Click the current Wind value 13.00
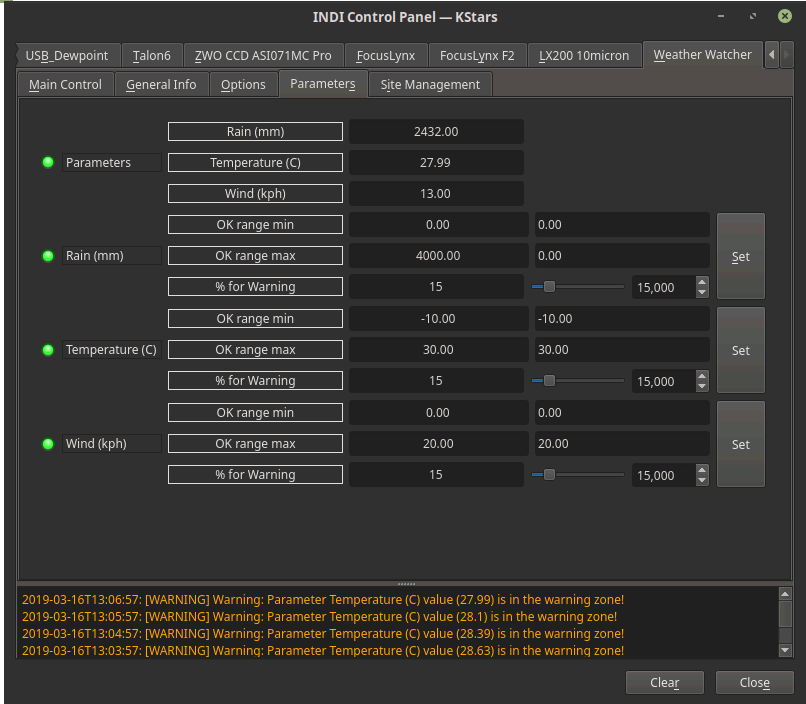806x704 pixels. [436, 194]
